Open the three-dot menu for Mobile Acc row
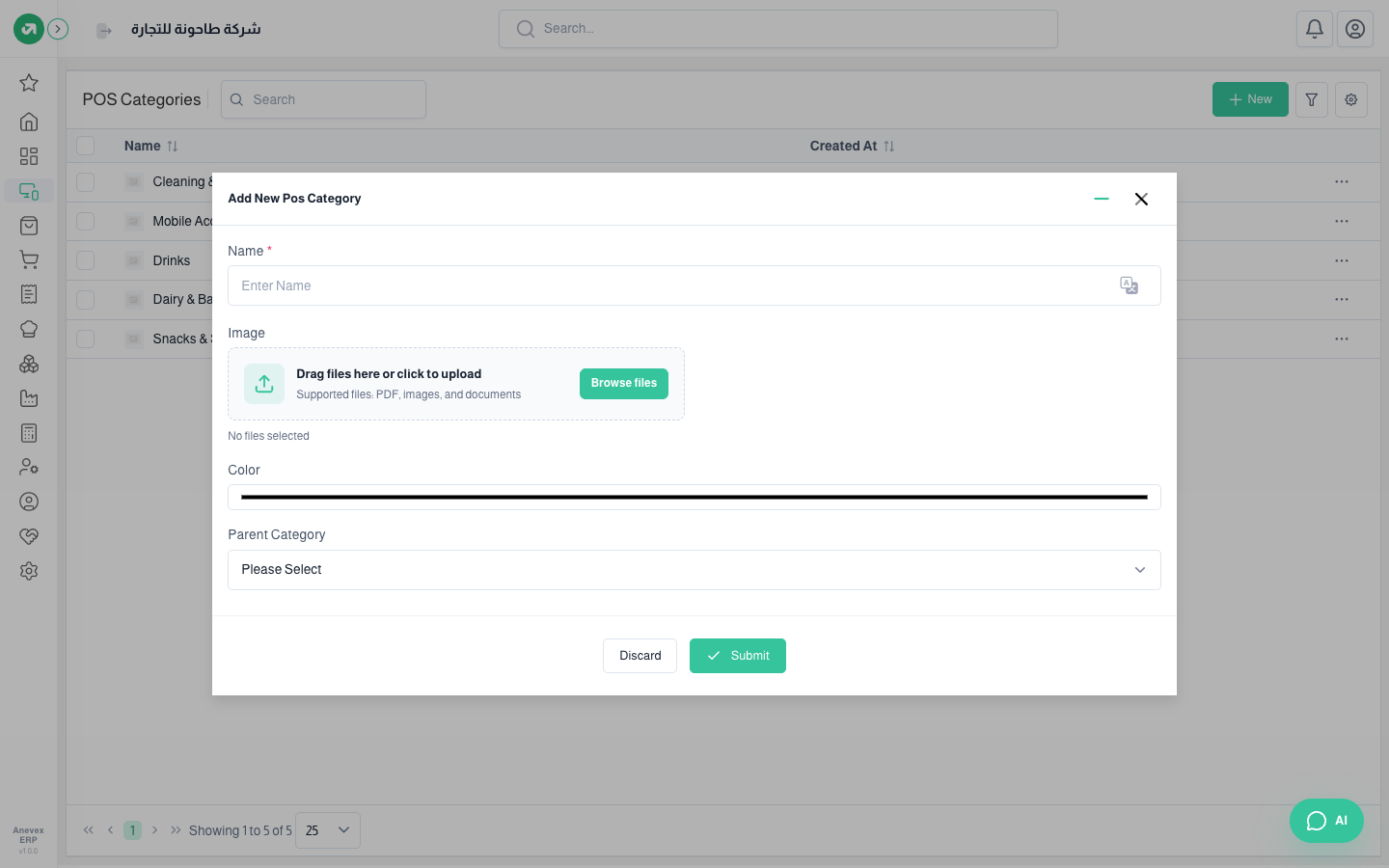Screen dimensions: 1389x868 click(x=1342, y=221)
